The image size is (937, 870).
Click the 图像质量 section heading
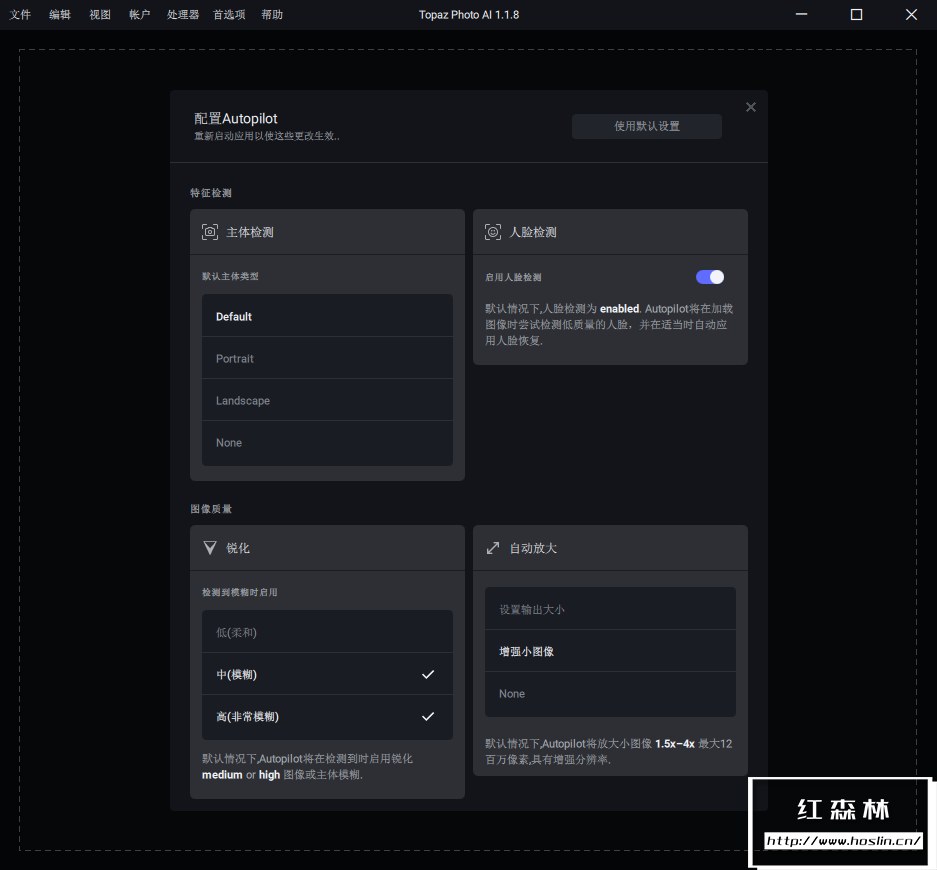(211, 508)
